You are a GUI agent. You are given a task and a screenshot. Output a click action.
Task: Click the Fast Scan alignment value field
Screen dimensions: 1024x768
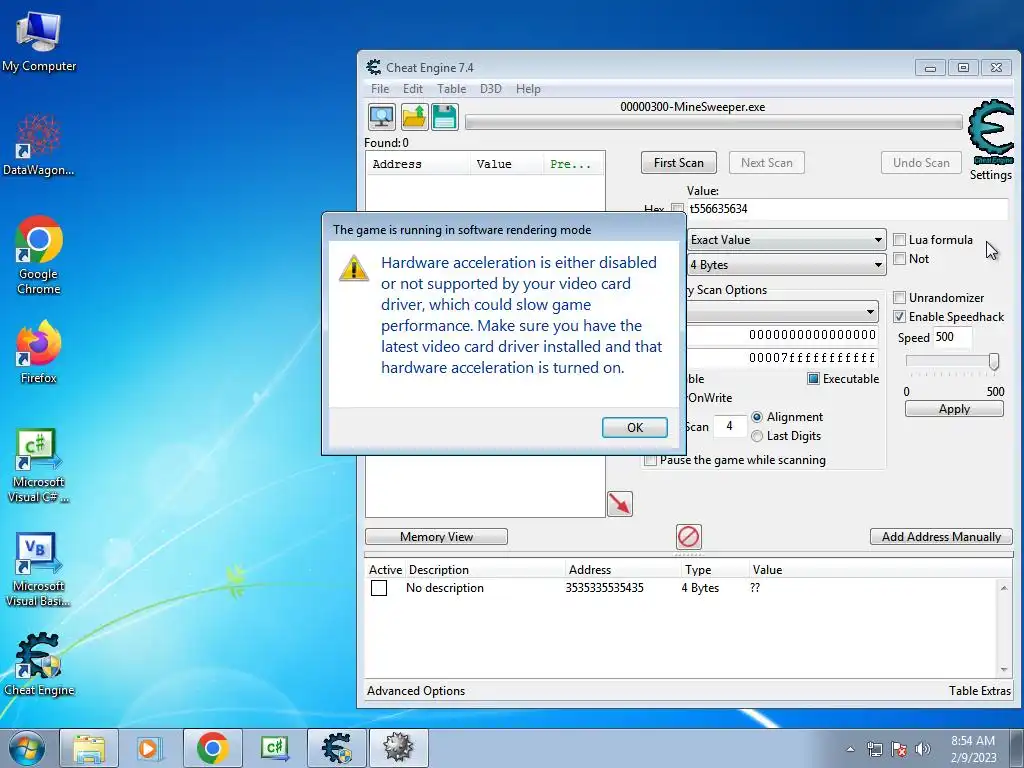click(x=729, y=426)
